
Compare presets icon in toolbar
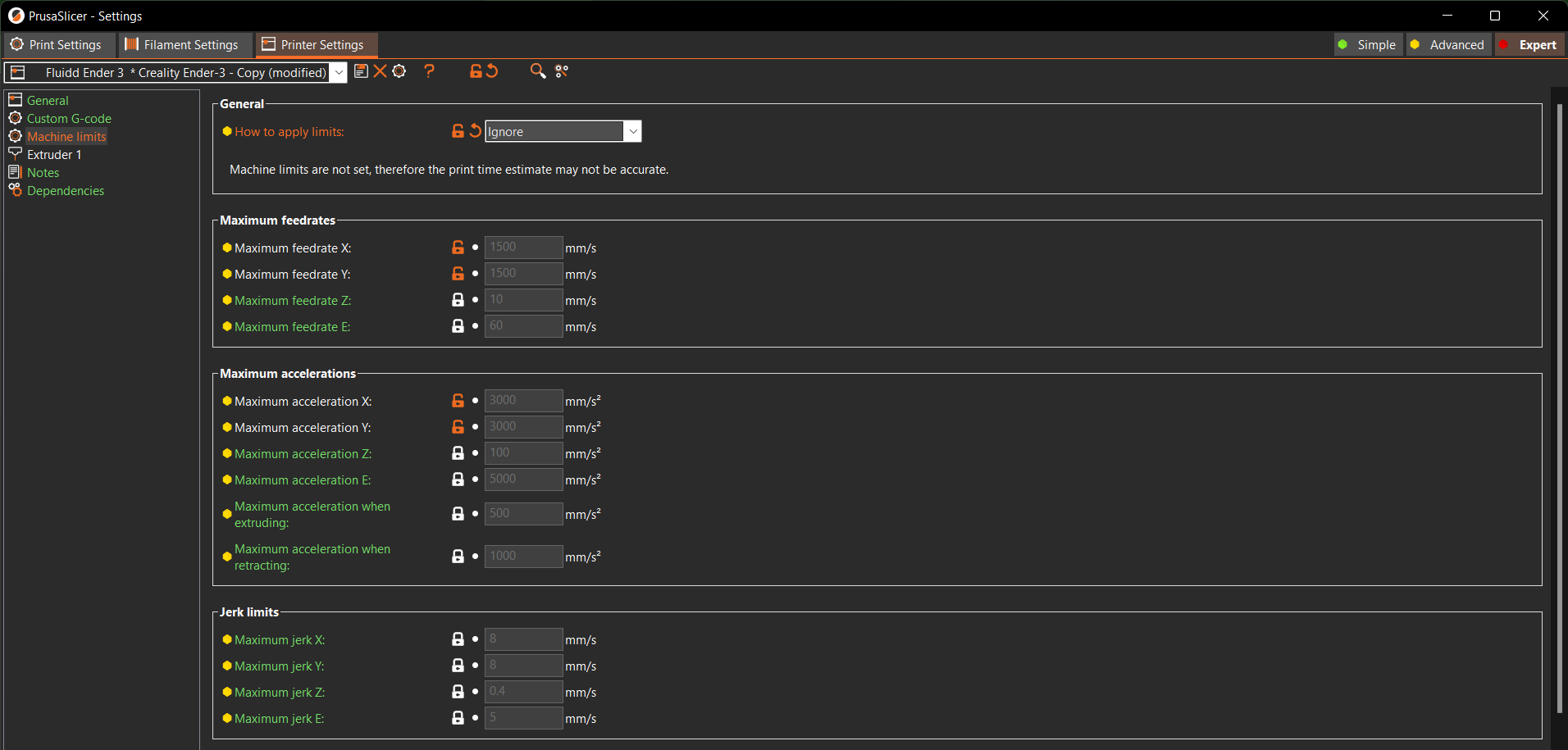tap(562, 71)
